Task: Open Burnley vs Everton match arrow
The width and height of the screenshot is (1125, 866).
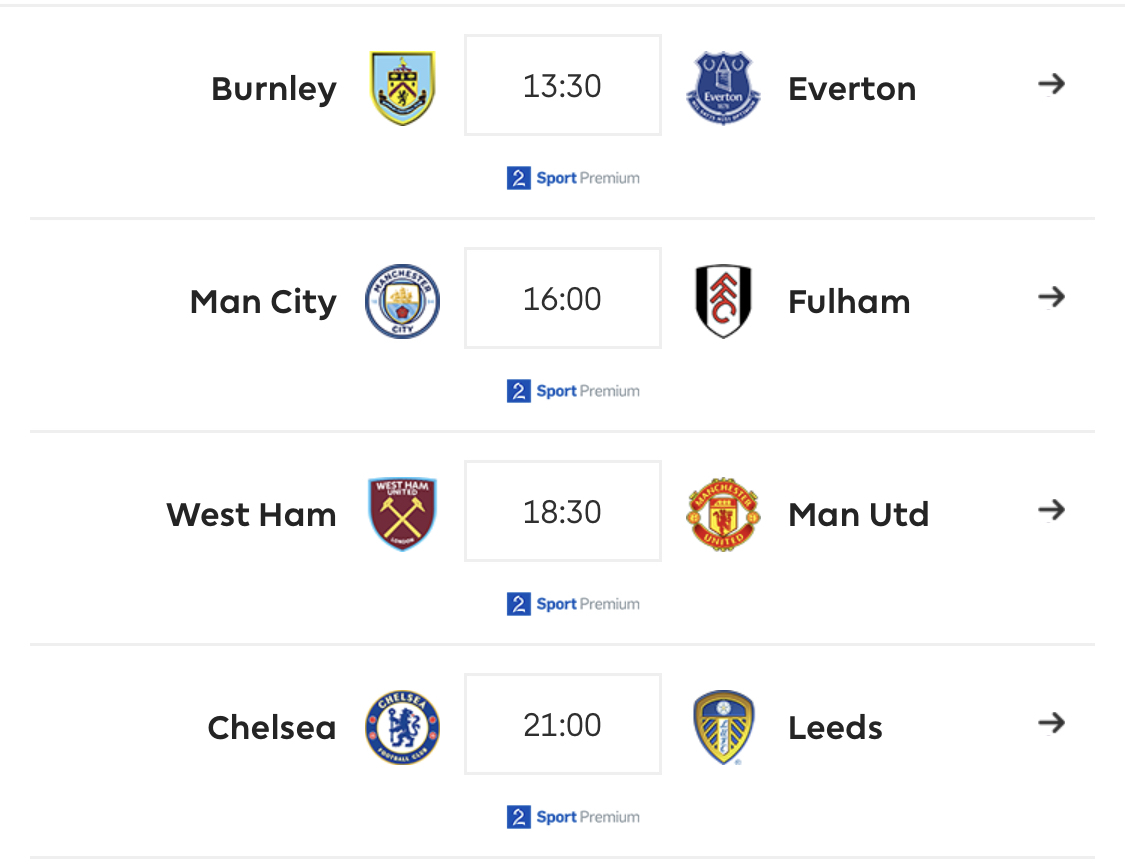Action: (1052, 84)
